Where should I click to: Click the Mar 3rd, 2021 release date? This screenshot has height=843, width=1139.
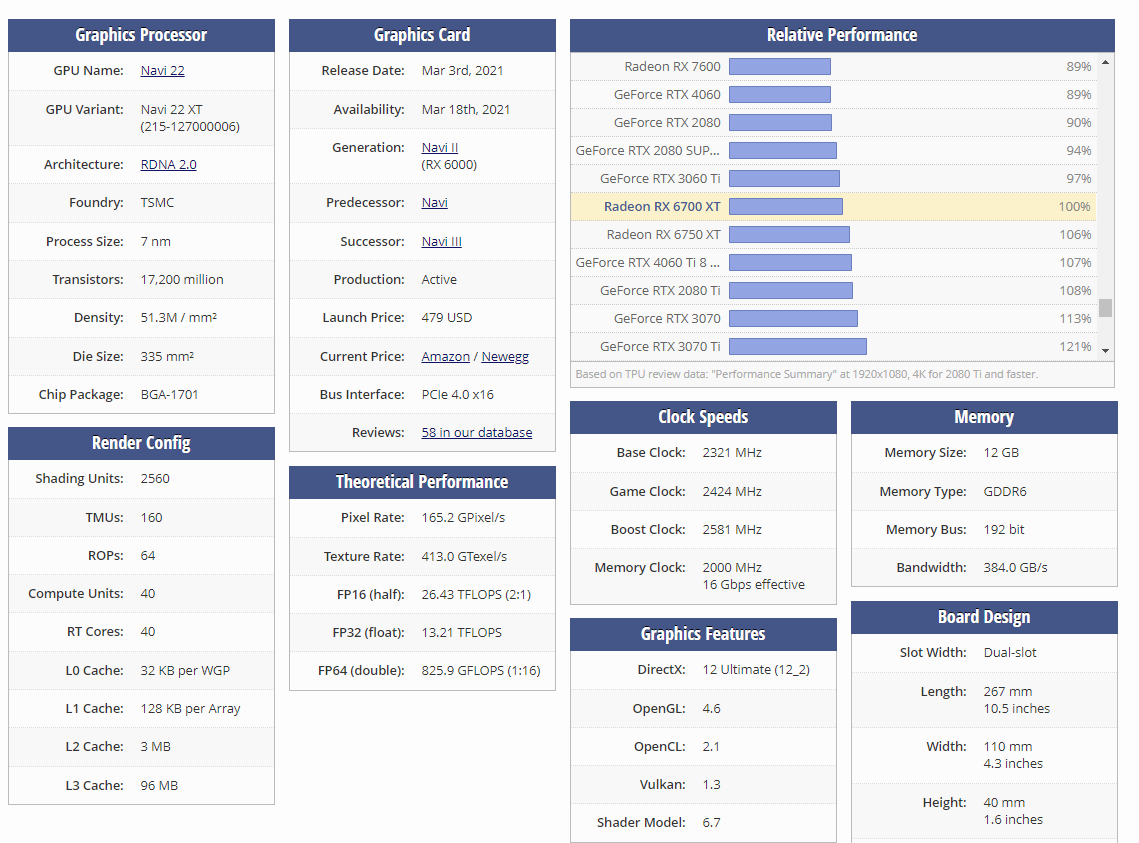point(463,70)
